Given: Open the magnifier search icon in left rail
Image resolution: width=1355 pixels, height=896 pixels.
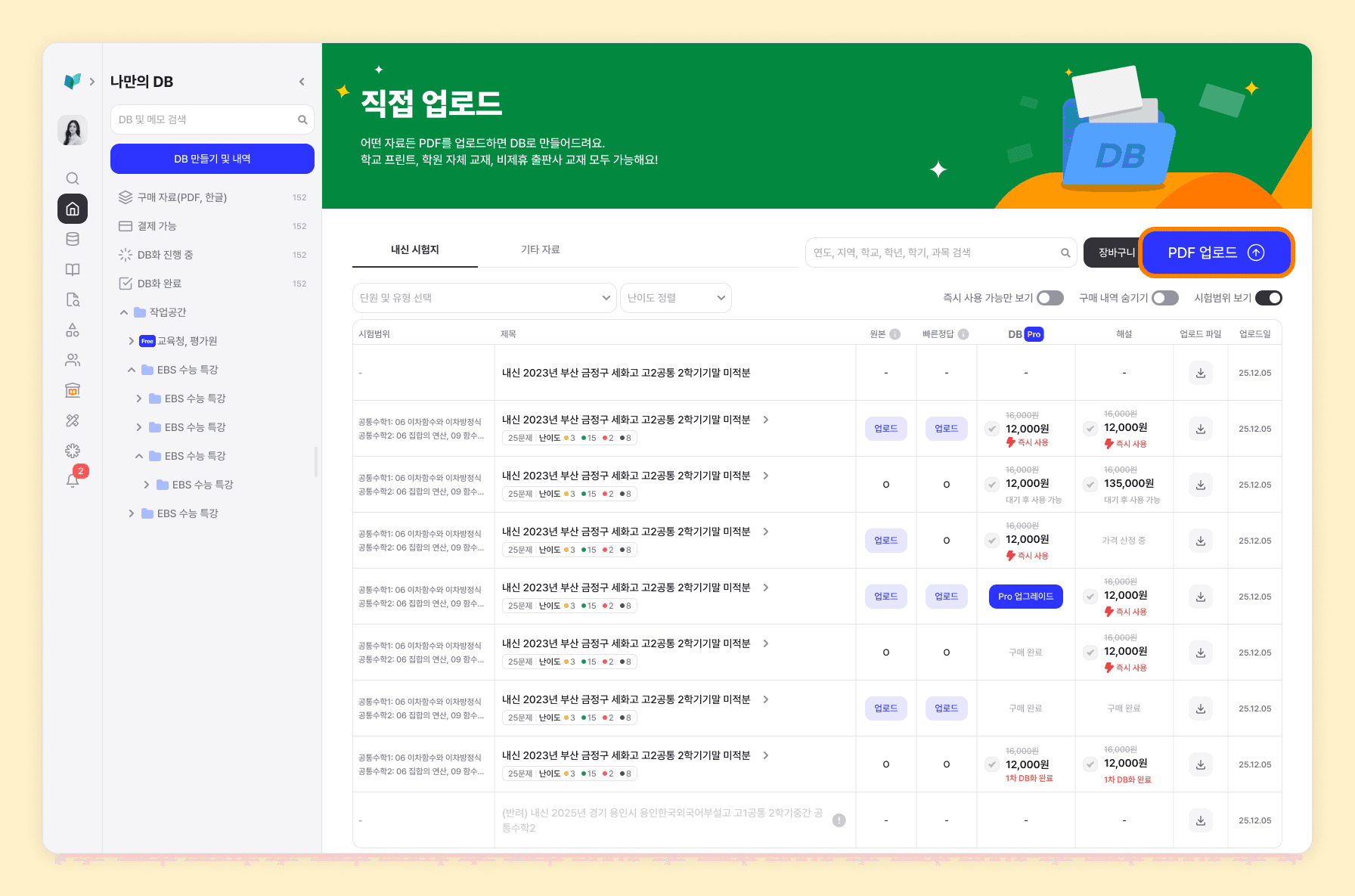Looking at the screenshot, I should (73, 178).
